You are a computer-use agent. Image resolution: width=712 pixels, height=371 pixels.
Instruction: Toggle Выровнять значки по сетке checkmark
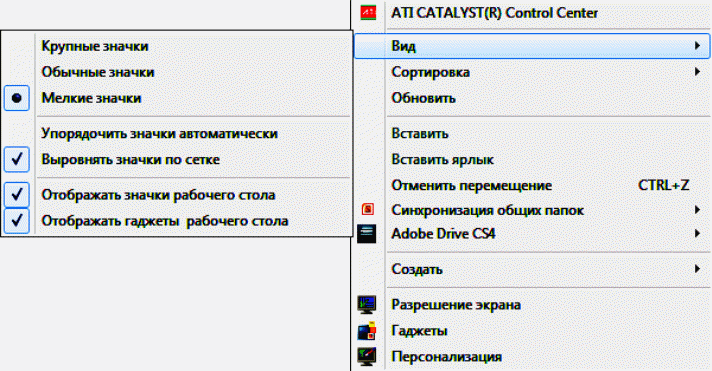(x=17, y=159)
